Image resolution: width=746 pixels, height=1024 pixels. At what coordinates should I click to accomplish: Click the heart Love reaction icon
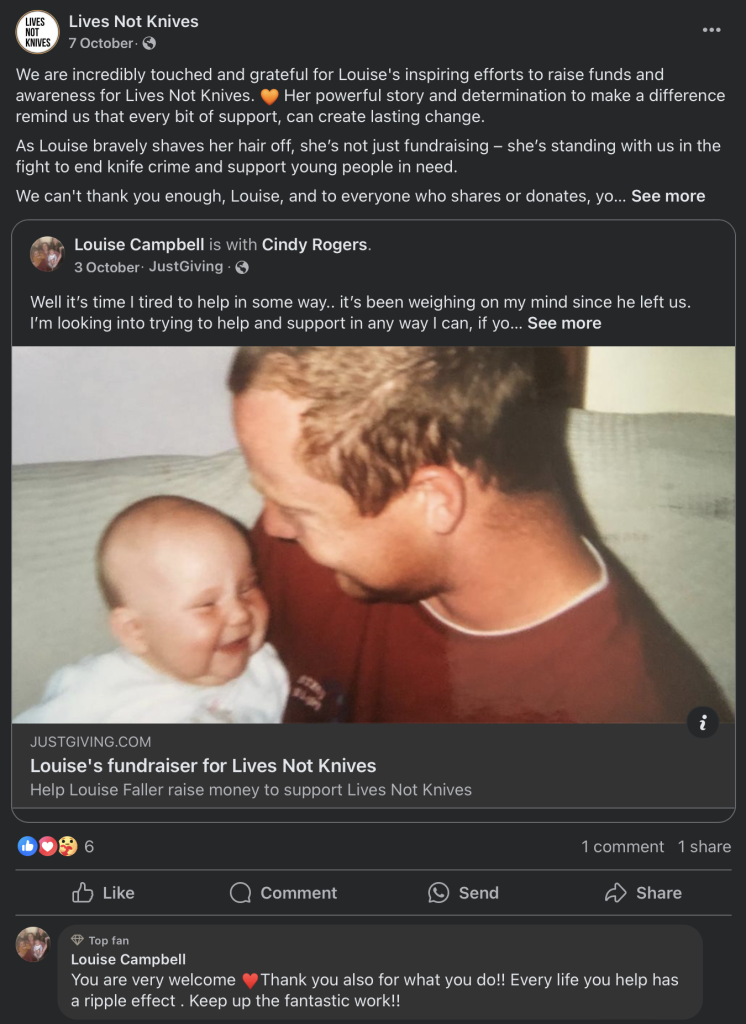tap(47, 846)
